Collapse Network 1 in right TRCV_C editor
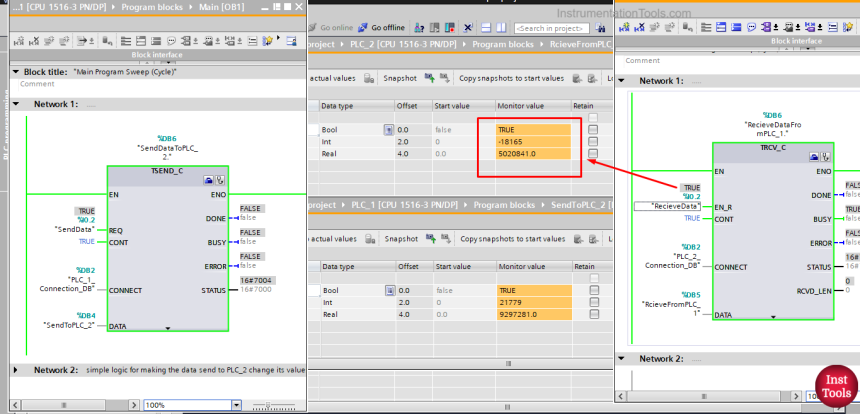 621,81
